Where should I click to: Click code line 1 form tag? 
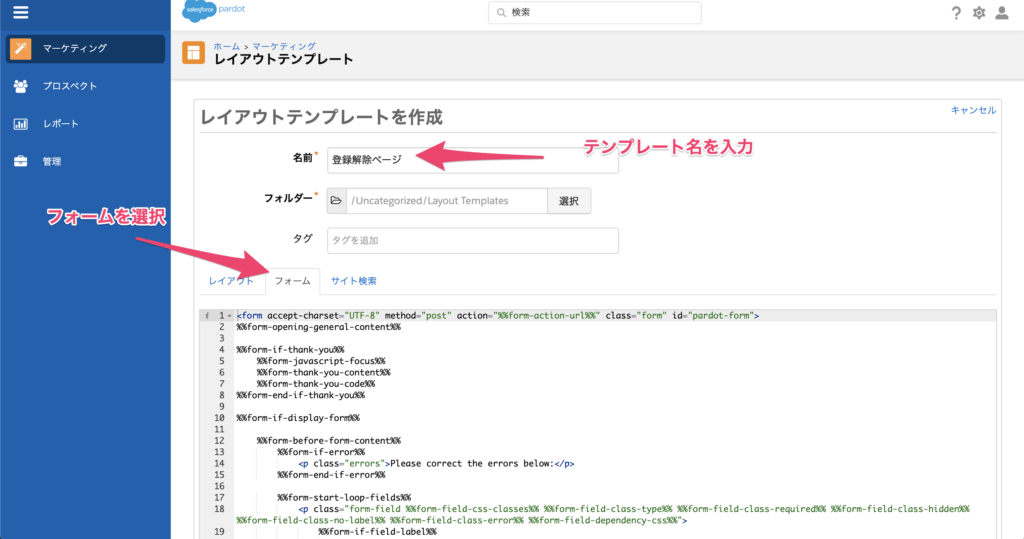click(498, 316)
